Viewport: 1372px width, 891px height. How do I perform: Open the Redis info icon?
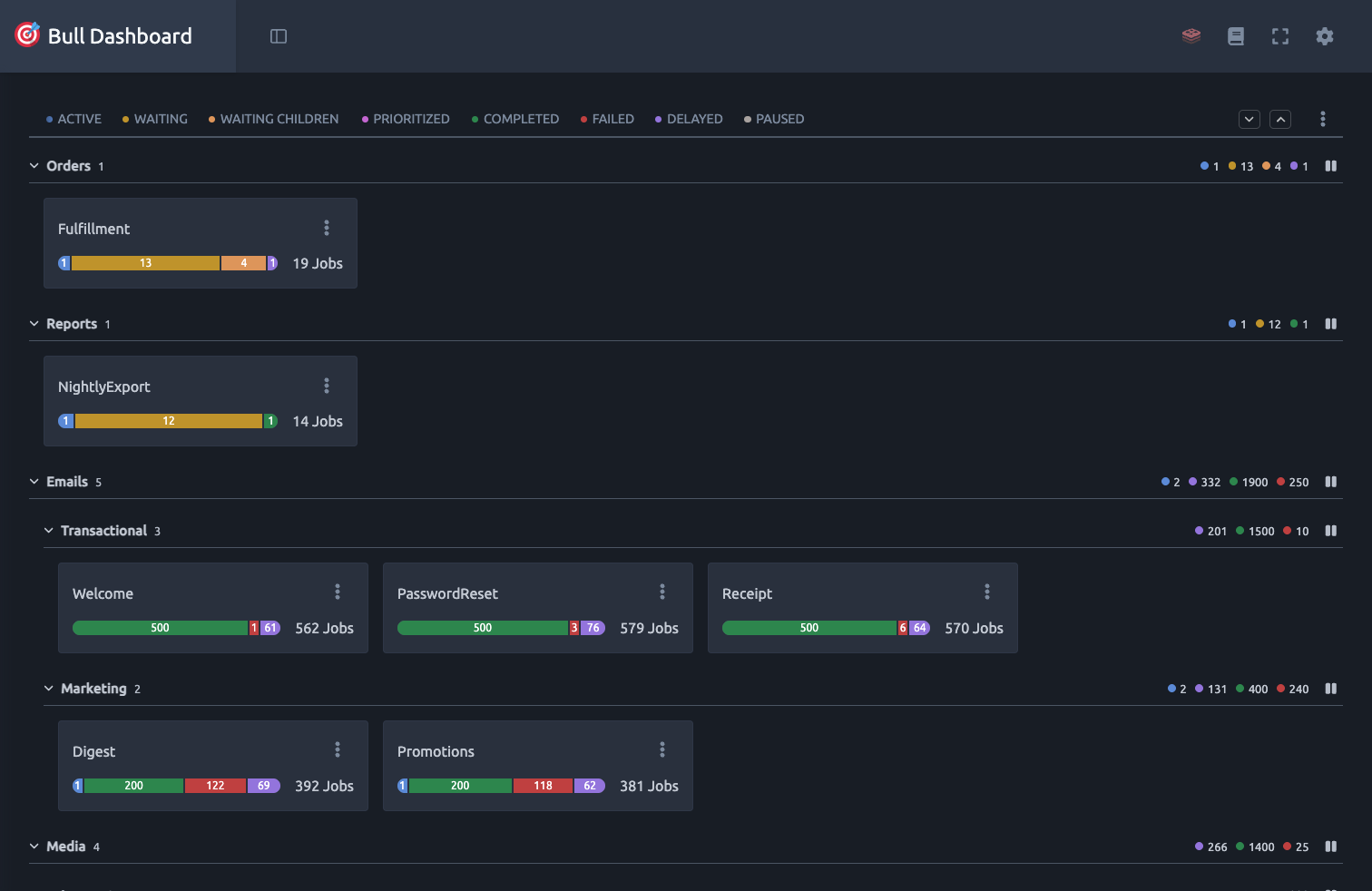(1191, 36)
